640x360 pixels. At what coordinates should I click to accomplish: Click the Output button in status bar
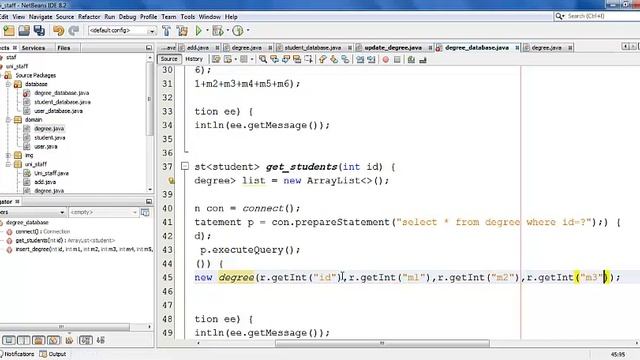53,354
